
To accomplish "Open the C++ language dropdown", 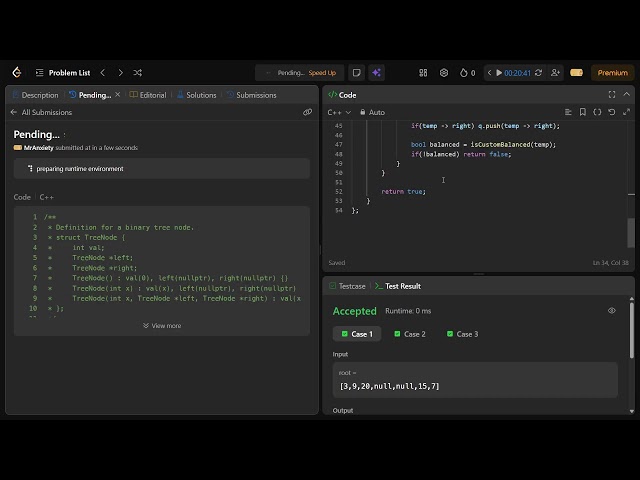I will [339, 112].
